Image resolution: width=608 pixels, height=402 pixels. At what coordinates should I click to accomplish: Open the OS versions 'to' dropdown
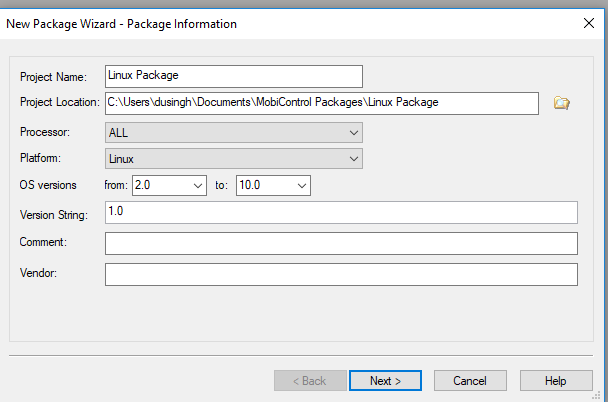[273, 185]
